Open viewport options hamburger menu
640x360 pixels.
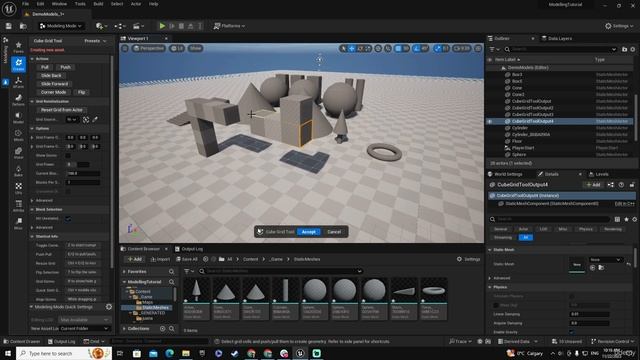coord(125,48)
